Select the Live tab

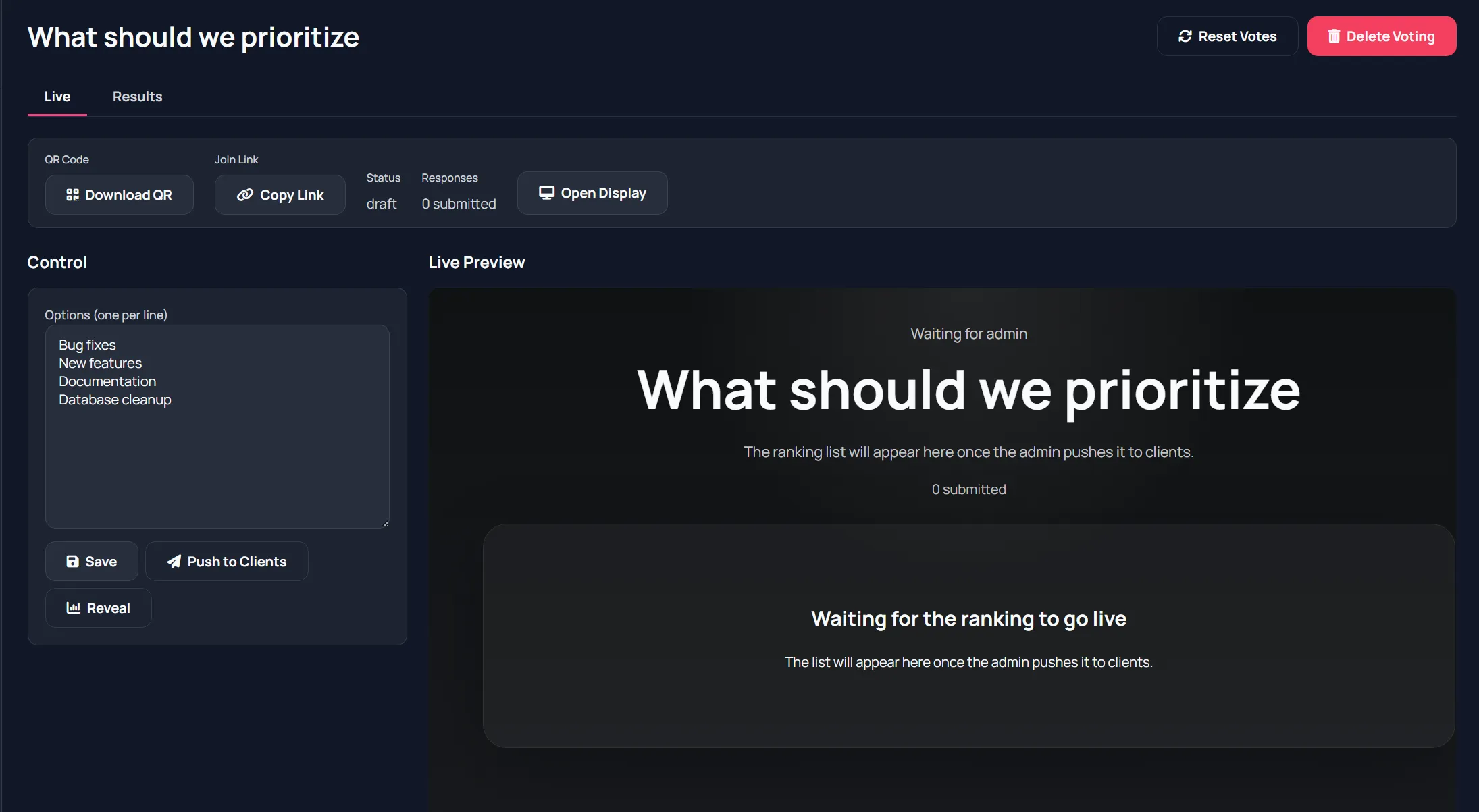click(57, 96)
